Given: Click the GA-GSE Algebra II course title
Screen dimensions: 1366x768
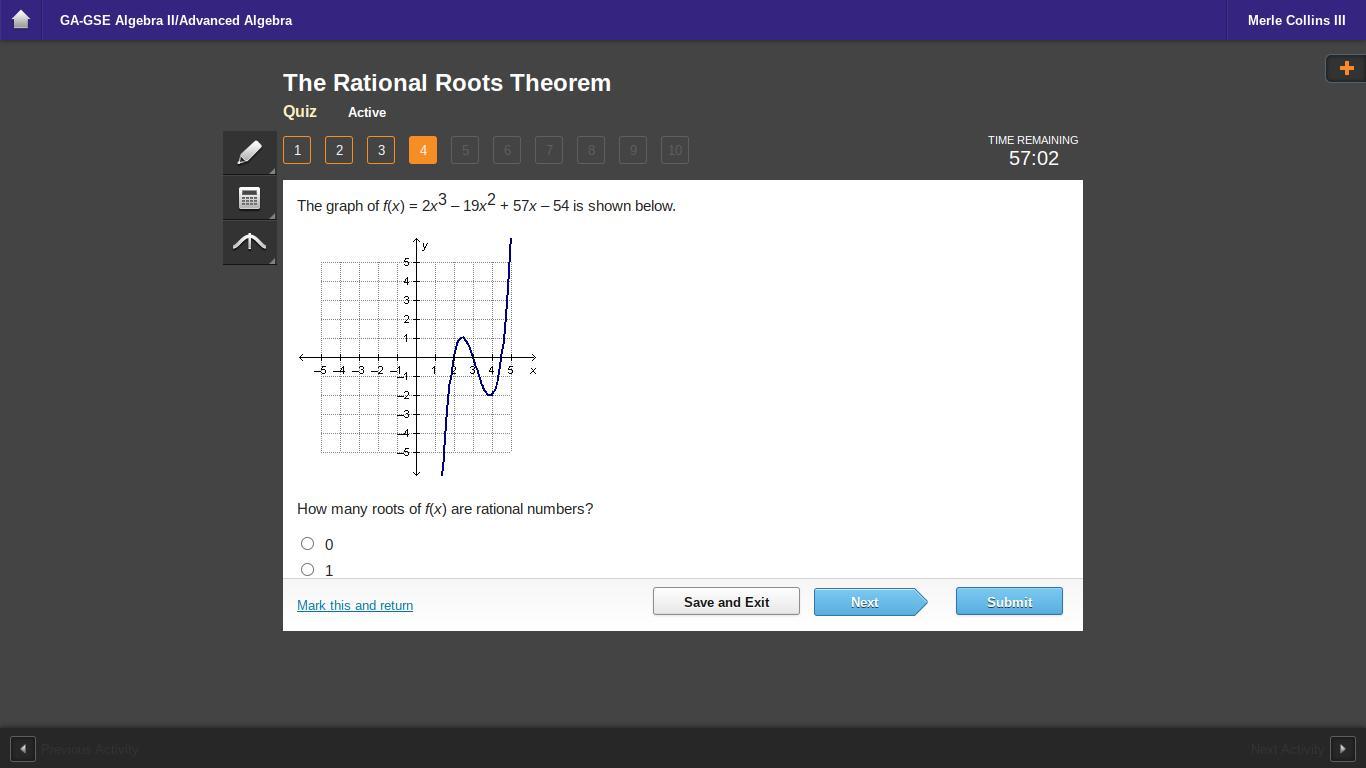Looking at the screenshot, I should click(x=176, y=20).
